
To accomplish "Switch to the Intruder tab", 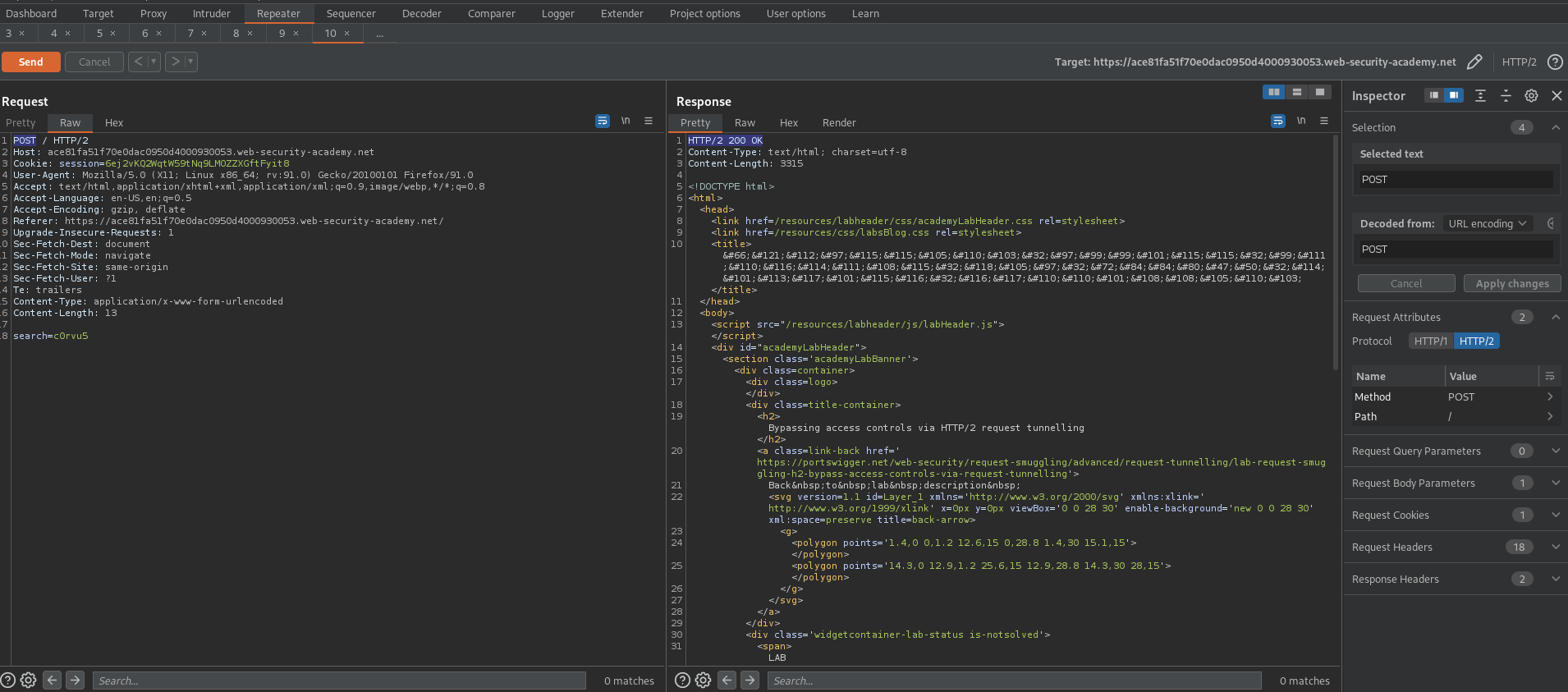I will point(212,13).
